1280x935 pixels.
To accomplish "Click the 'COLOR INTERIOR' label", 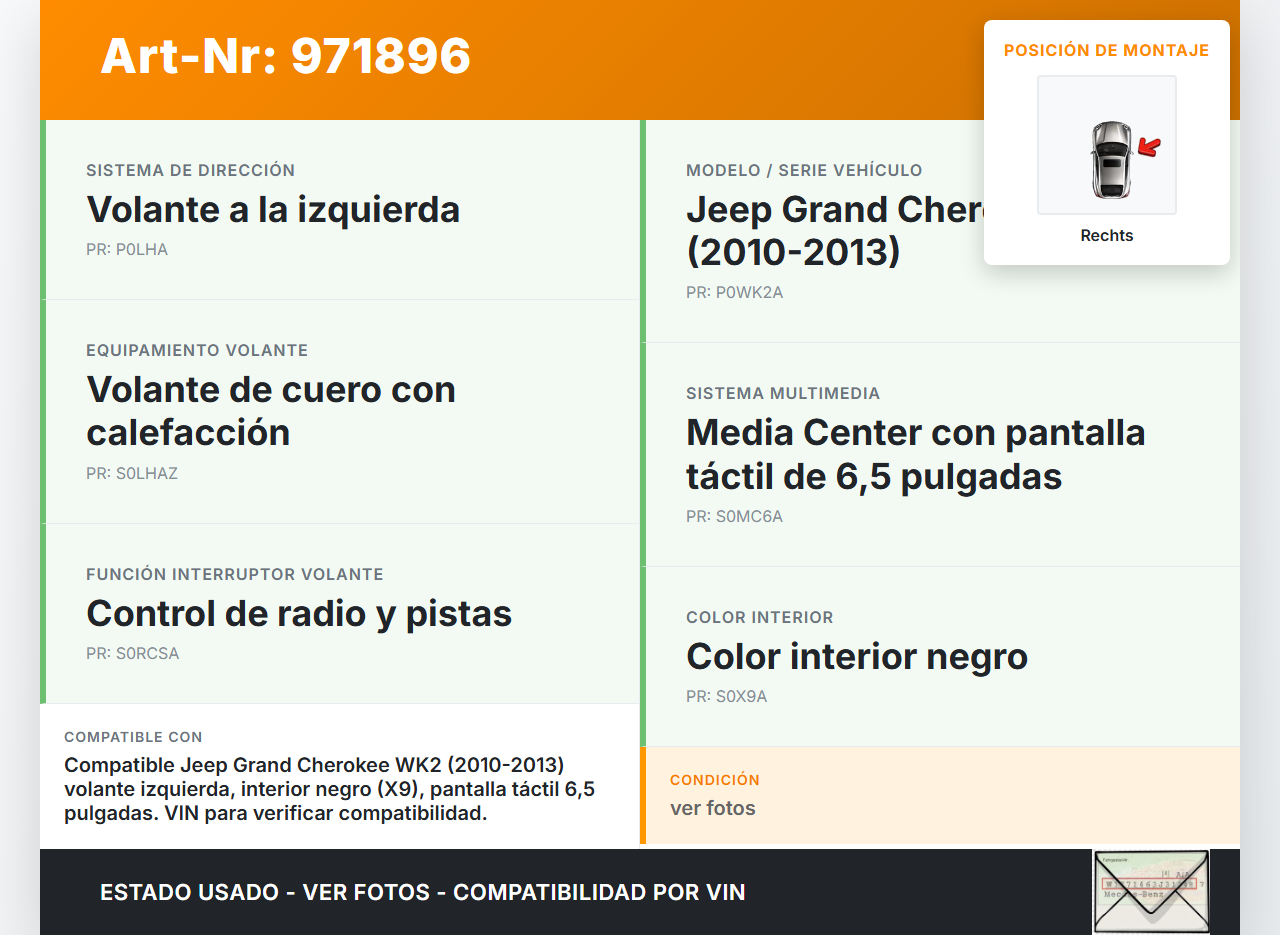I will 760,618.
